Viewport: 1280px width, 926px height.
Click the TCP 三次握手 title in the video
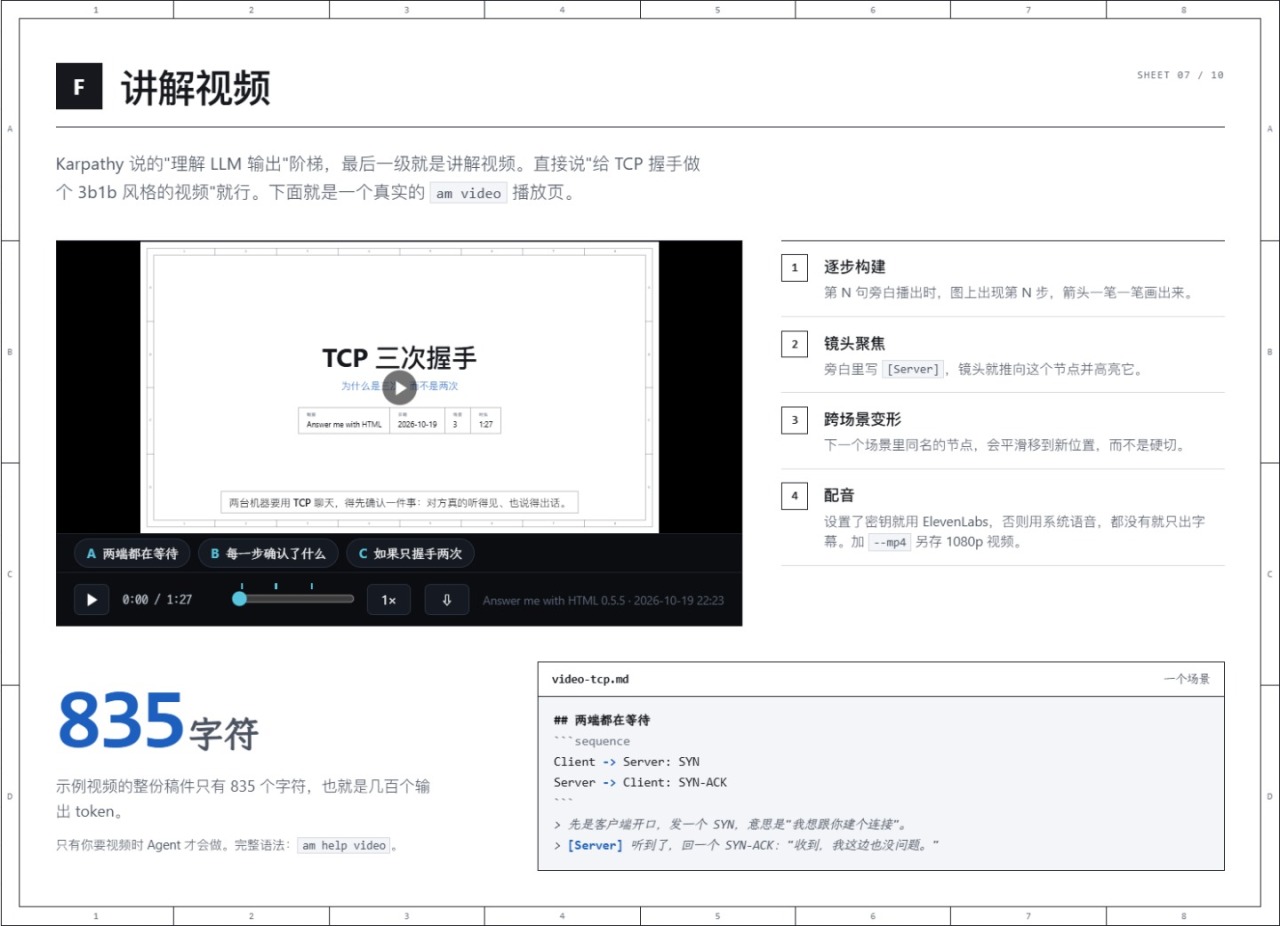click(399, 357)
